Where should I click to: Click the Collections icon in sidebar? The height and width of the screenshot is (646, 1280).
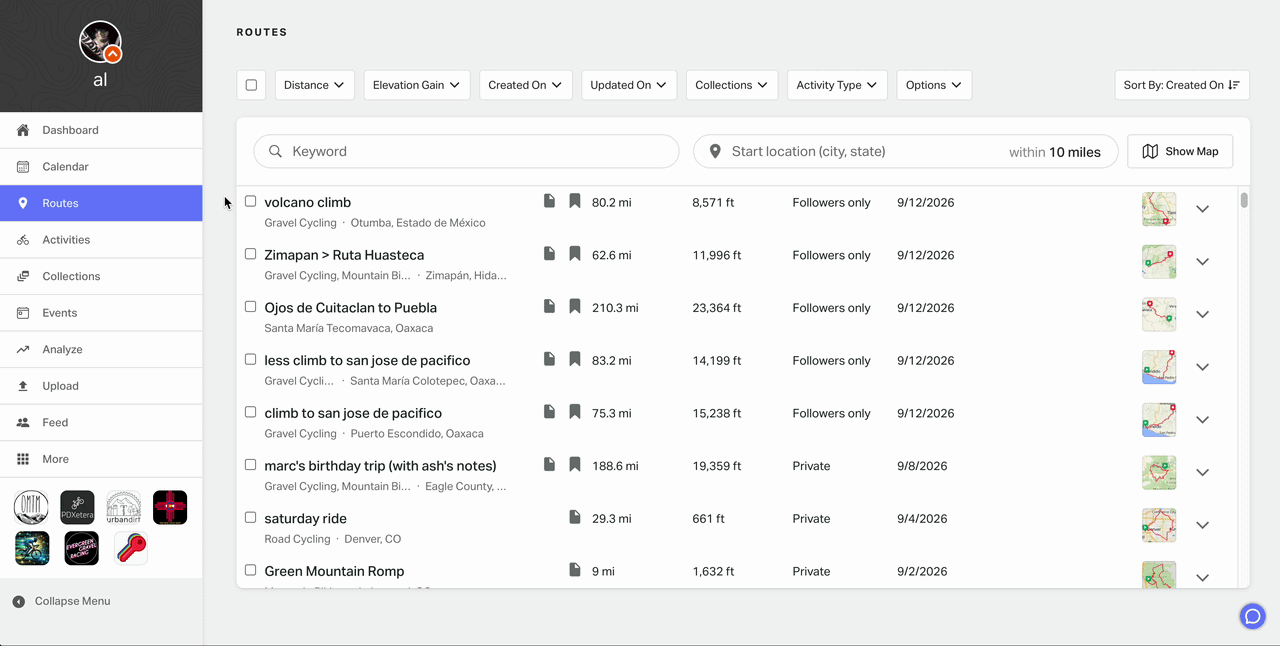[23, 276]
